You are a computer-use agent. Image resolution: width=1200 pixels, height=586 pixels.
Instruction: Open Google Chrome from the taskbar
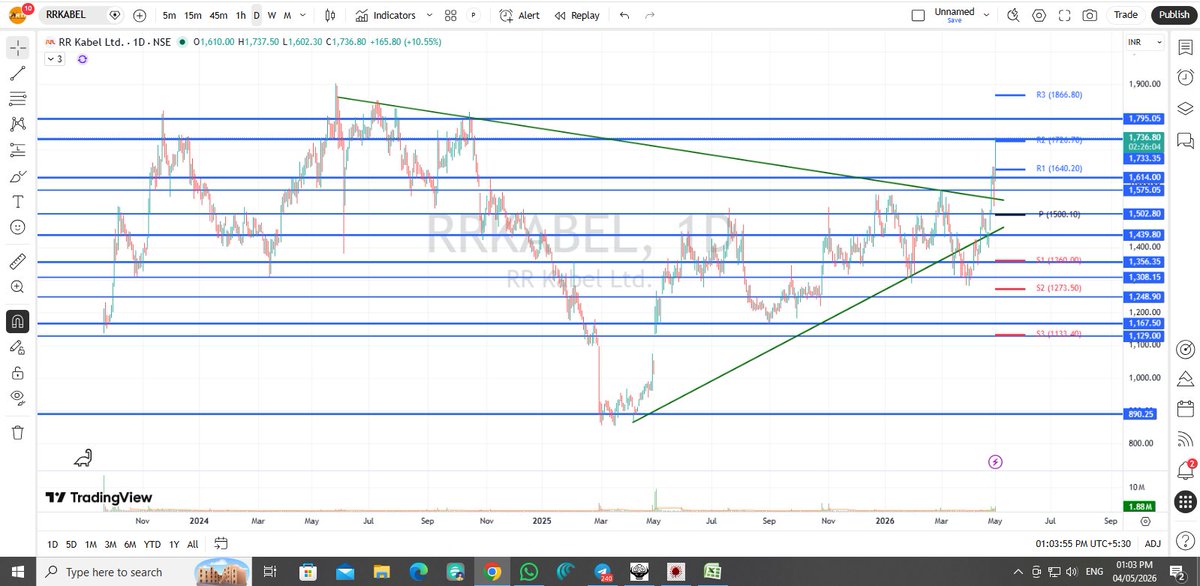click(x=491, y=572)
